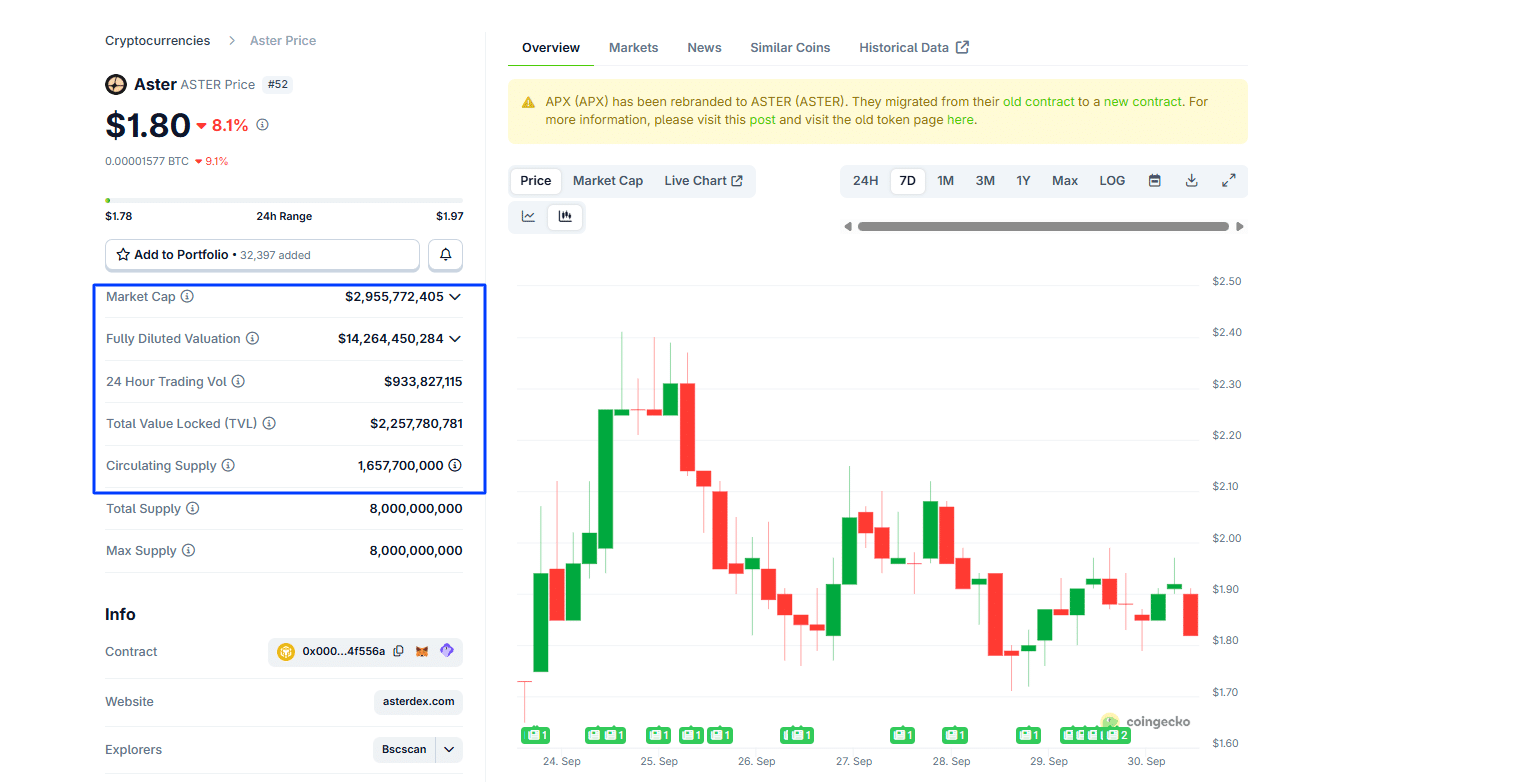Click the $933,827,115 trading volume value
This screenshot has width=1538, height=782.
pyautogui.click(x=423, y=381)
